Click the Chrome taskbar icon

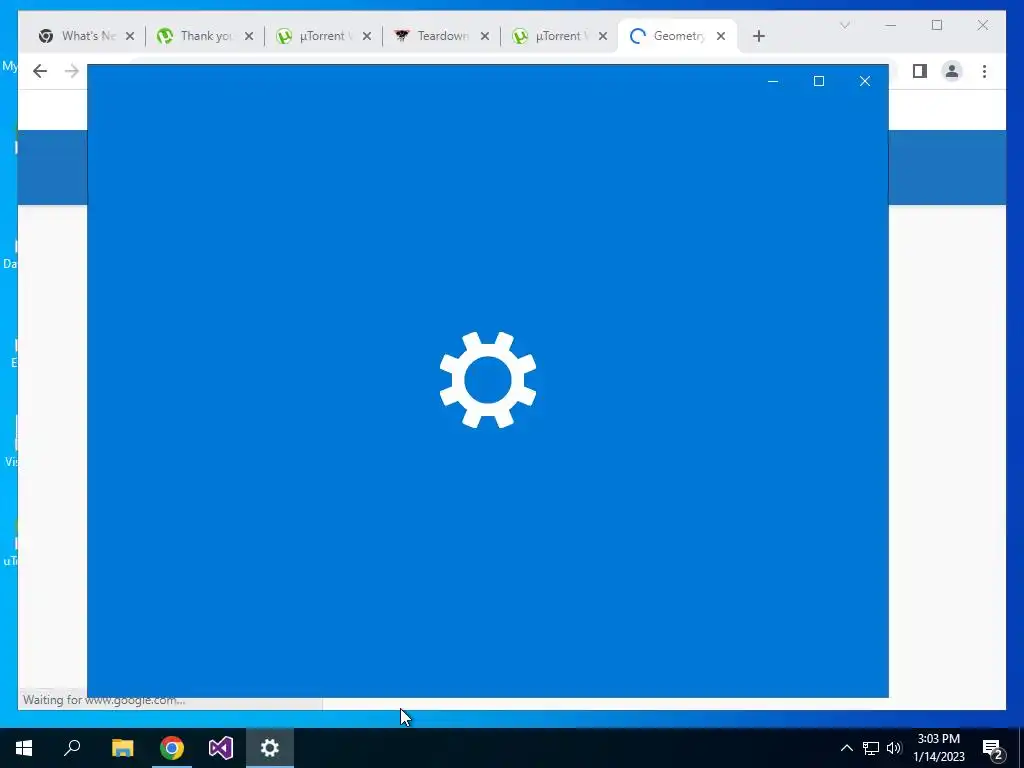172,748
